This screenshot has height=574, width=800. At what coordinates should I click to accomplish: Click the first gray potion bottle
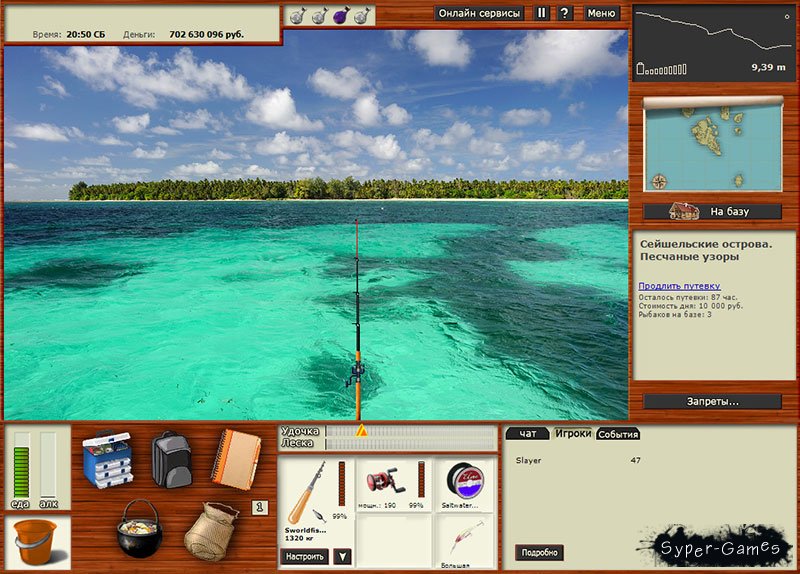[298, 16]
